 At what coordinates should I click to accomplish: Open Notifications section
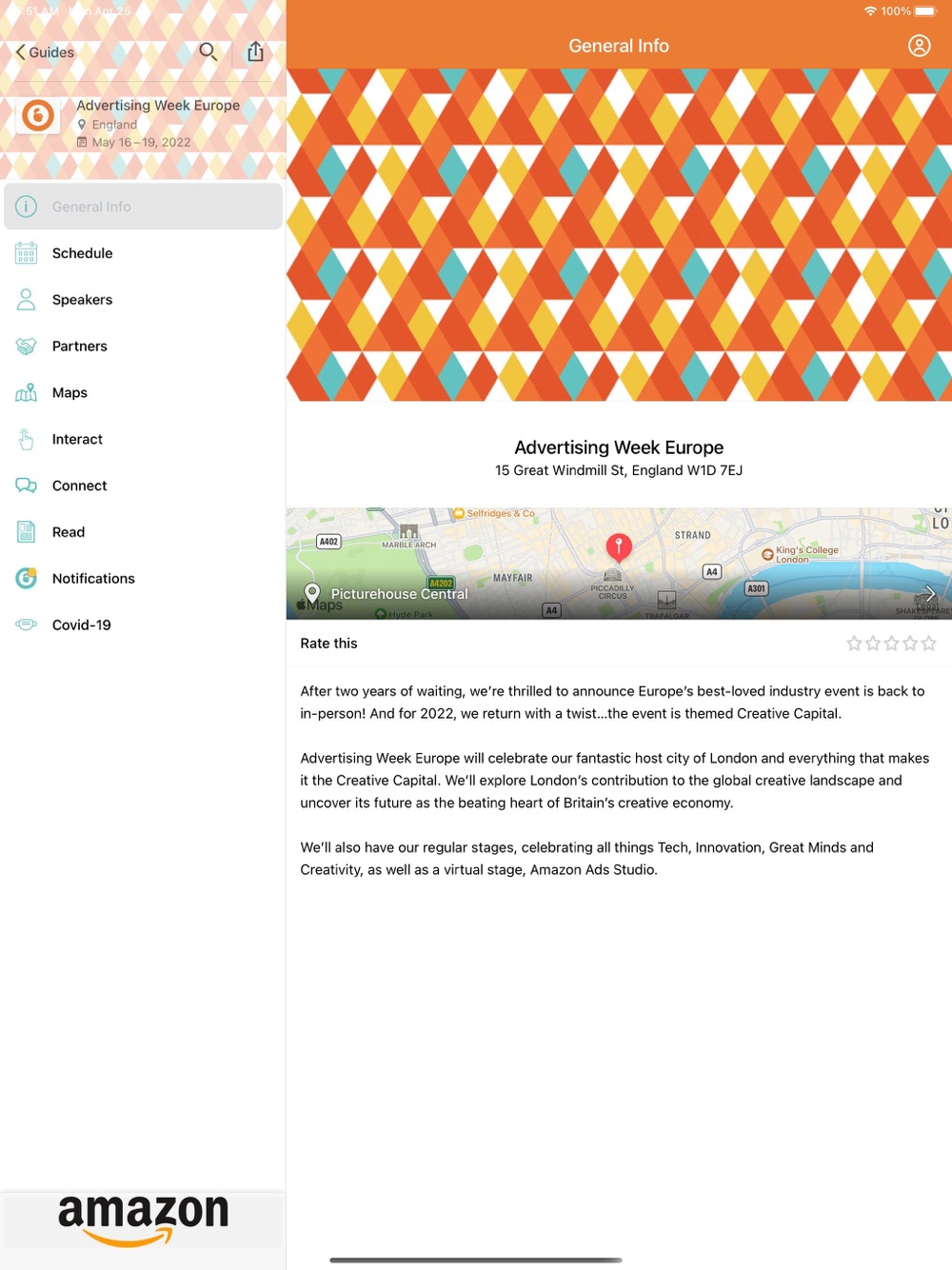click(143, 579)
